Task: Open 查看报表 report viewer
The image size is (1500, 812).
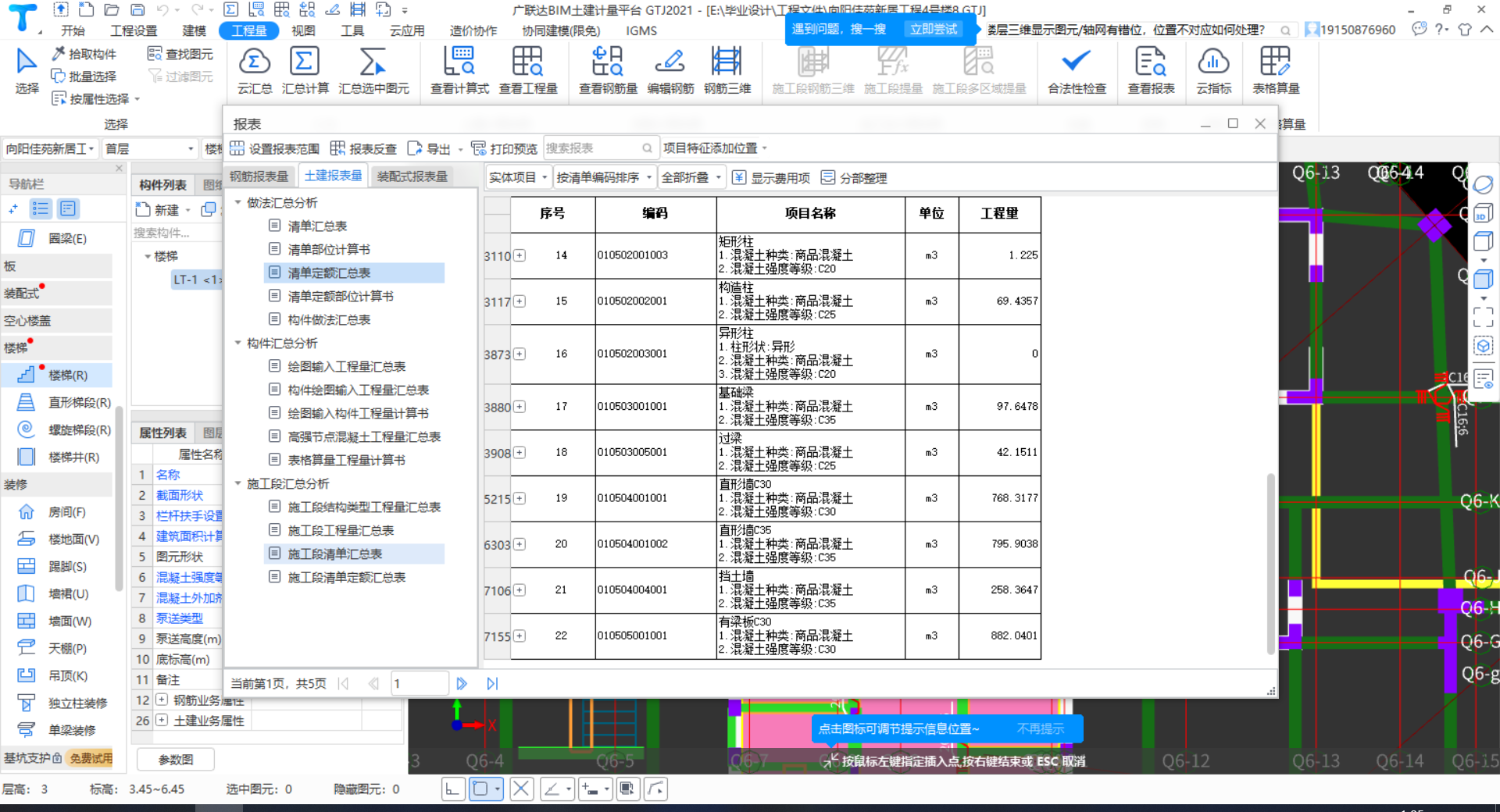Action: [x=1151, y=70]
